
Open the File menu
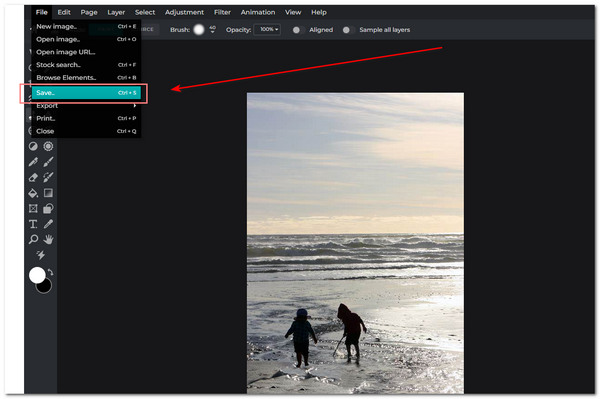(x=41, y=12)
